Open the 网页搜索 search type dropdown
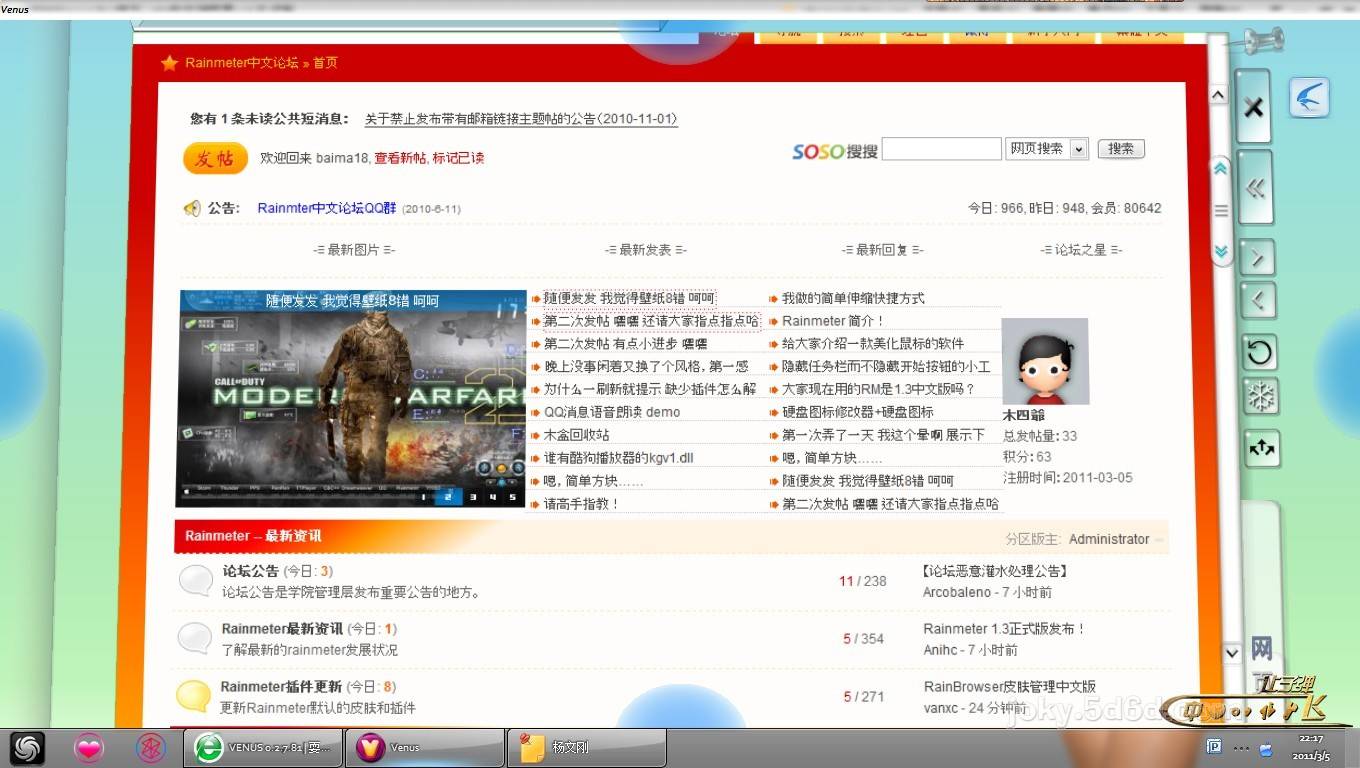 (1046, 149)
